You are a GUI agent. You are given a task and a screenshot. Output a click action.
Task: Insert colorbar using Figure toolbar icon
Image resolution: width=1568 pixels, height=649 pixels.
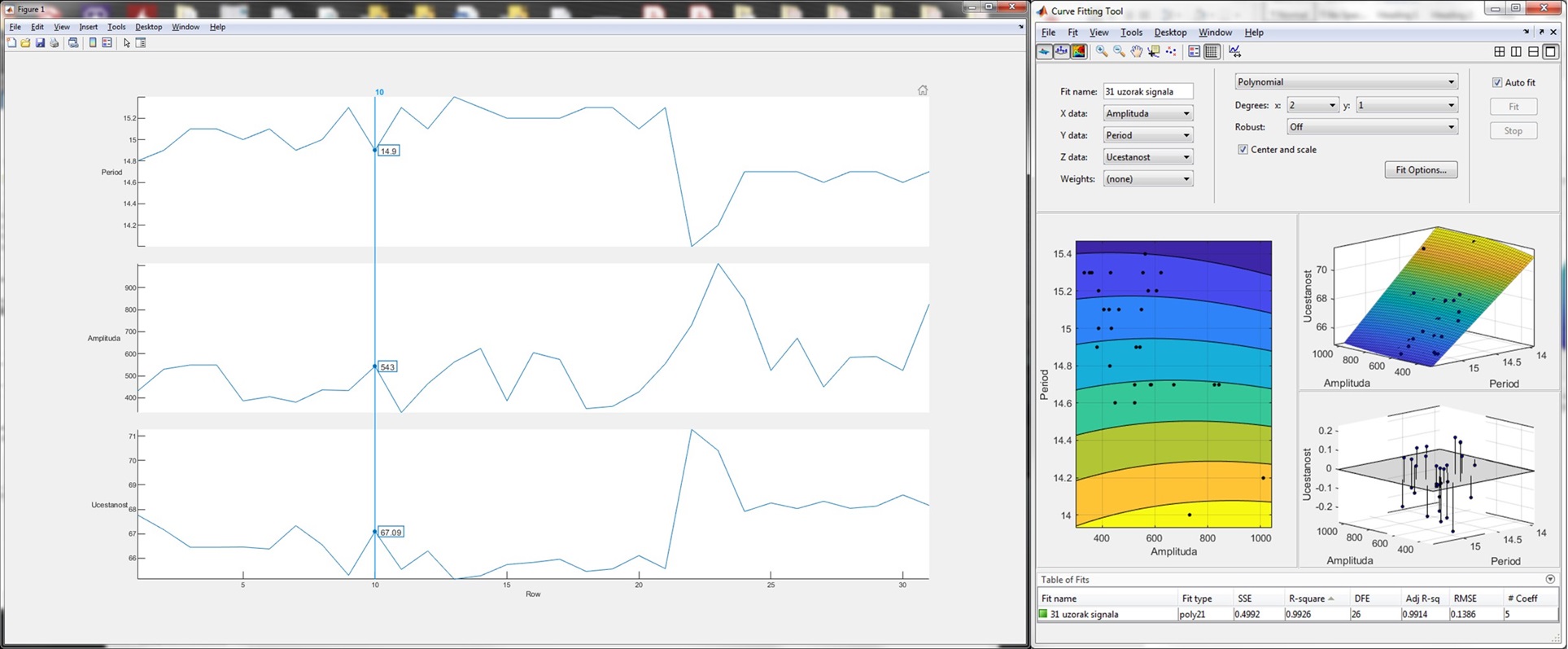92,43
